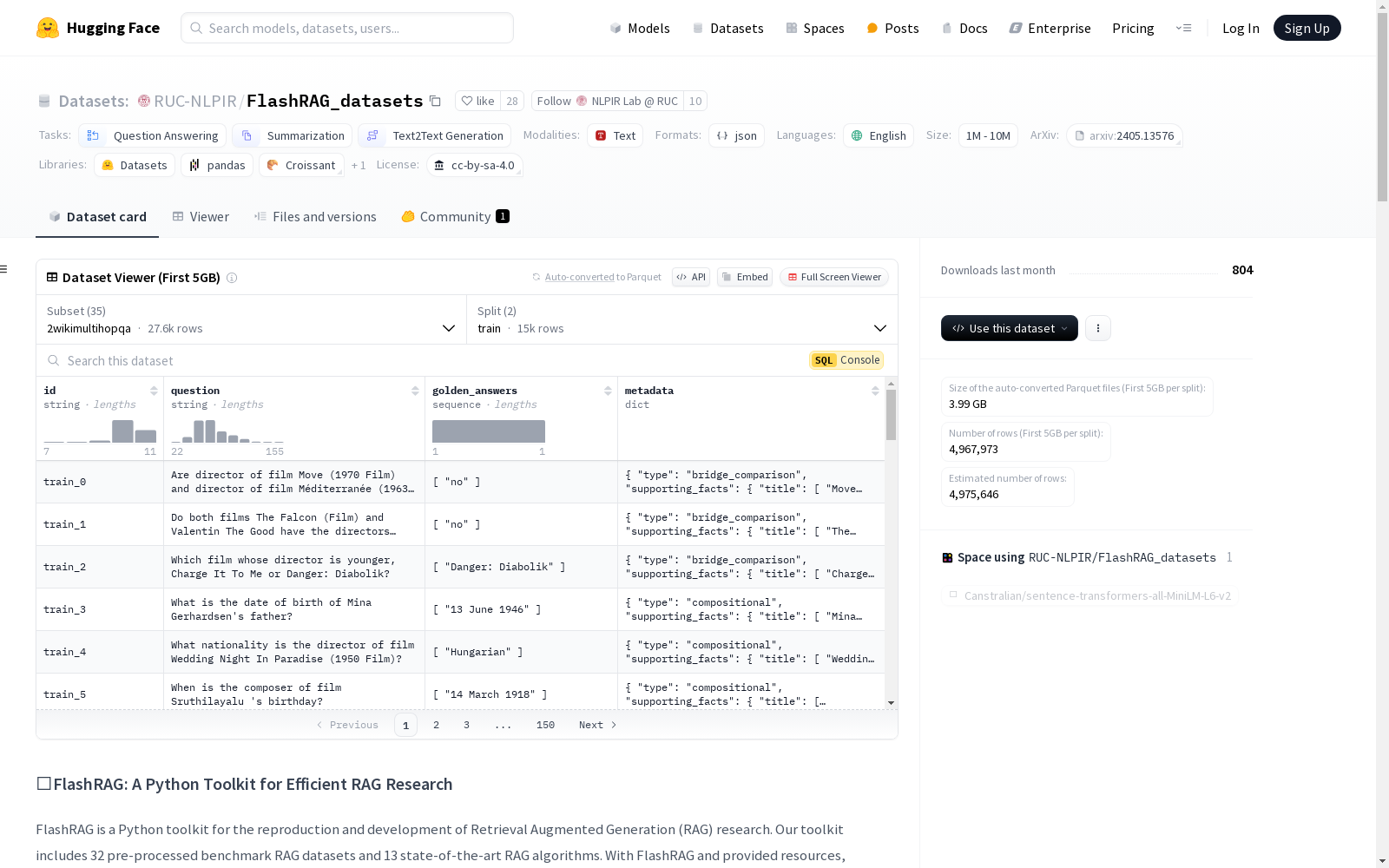1389x868 pixels.
Task: Filter by Text2Text Generation task tag
Action: pyautogui.click(x=434, y=135)
